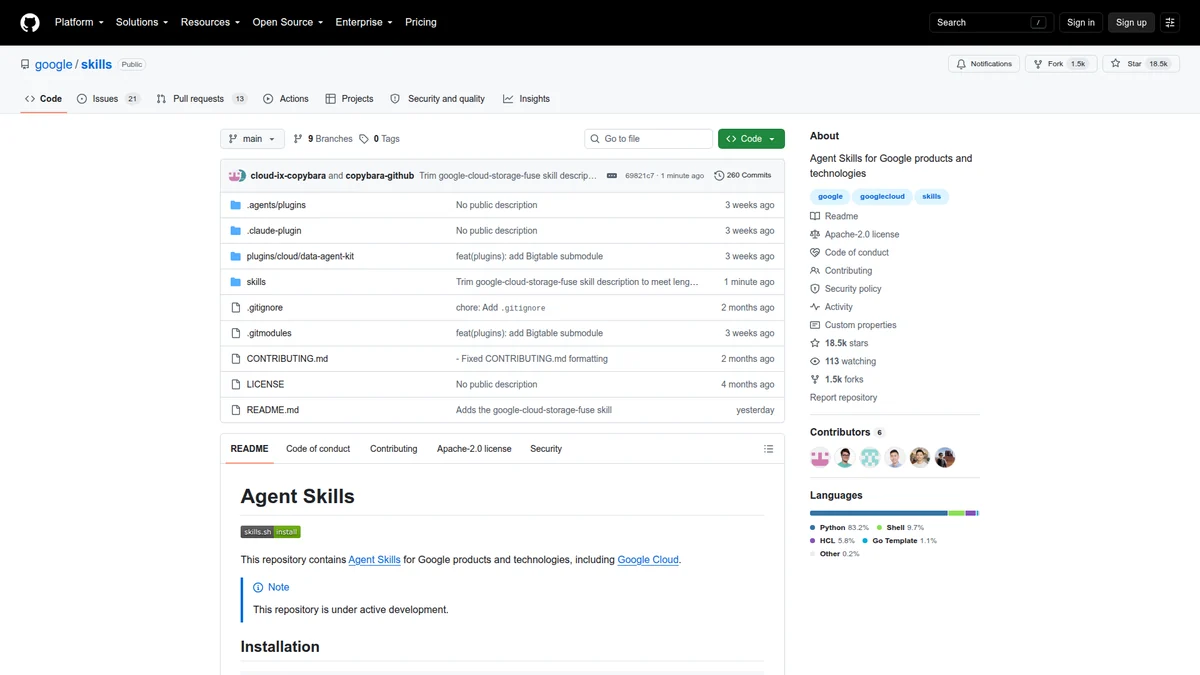Go to the Pricing page
Viewport: 1200px width, 675px height.
click(x=421, y=22)
